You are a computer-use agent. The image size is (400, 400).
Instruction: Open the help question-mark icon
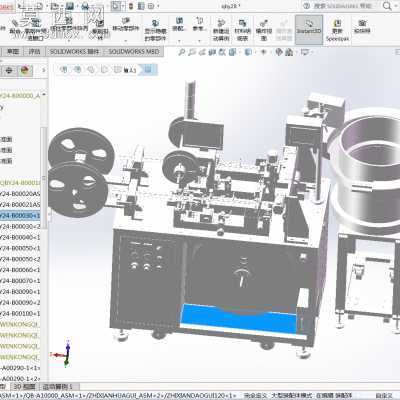tap(307, 6)
